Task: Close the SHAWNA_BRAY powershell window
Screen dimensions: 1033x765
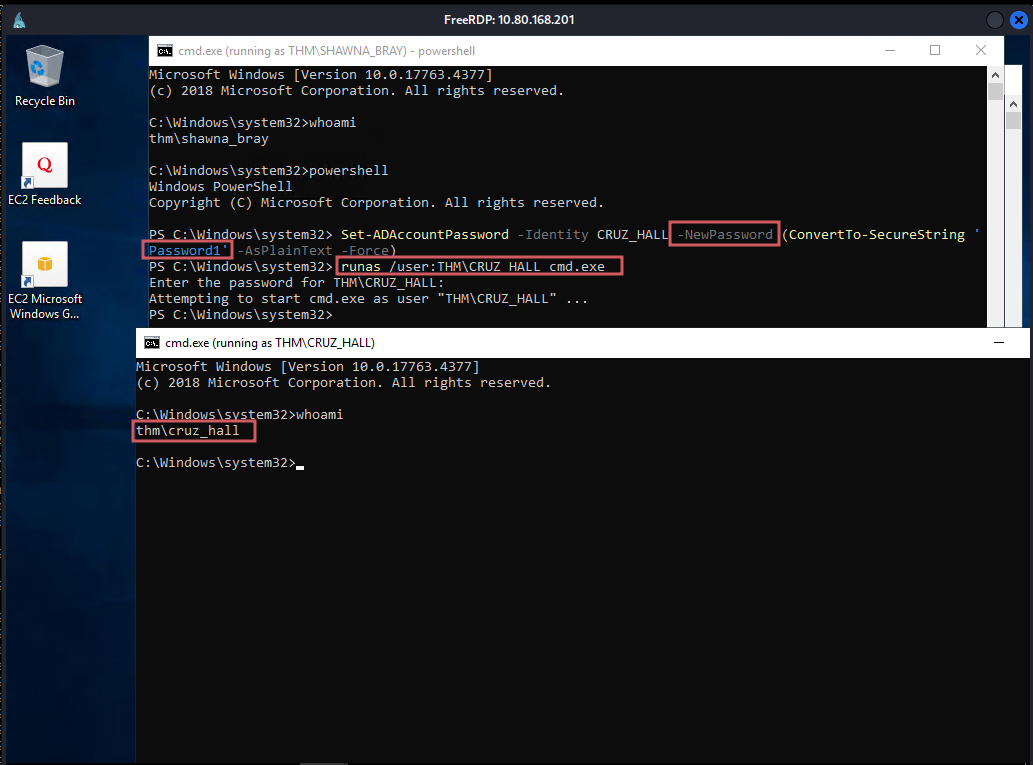Action: (x=979, y=51)
